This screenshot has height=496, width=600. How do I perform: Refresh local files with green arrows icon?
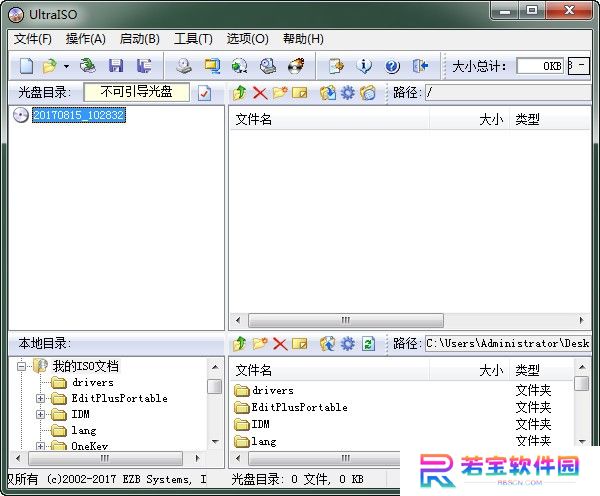pos(368,344)
